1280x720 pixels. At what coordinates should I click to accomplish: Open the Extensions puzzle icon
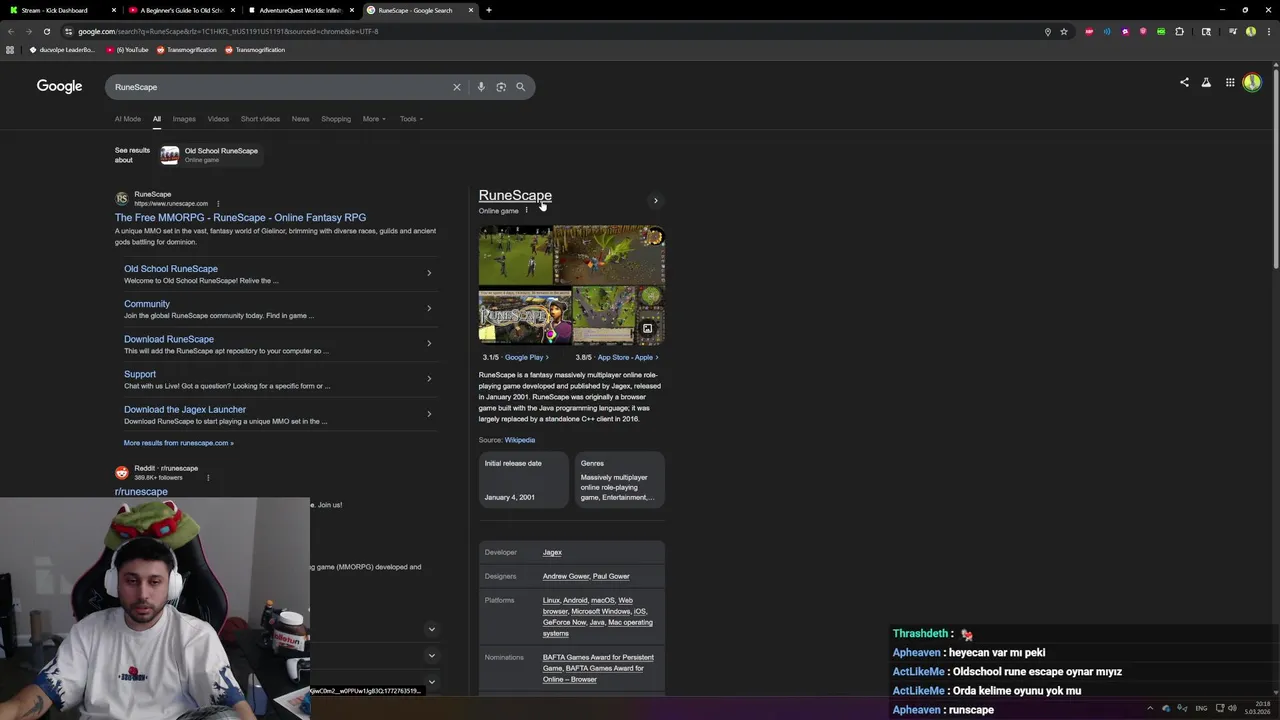tap(1179, 31)
